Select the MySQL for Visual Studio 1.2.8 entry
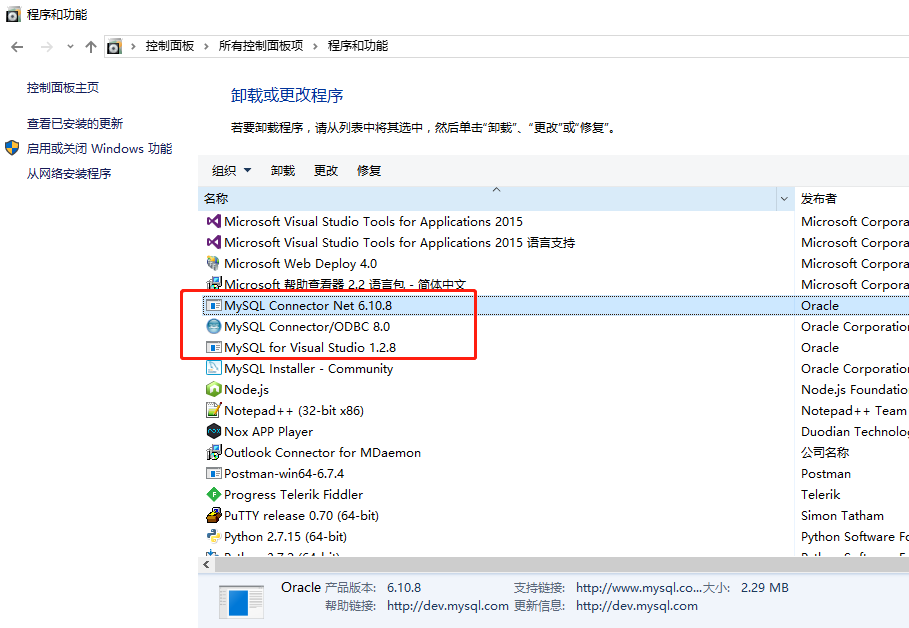The height and width of the screenshot is (628, 909). point(310,347)
